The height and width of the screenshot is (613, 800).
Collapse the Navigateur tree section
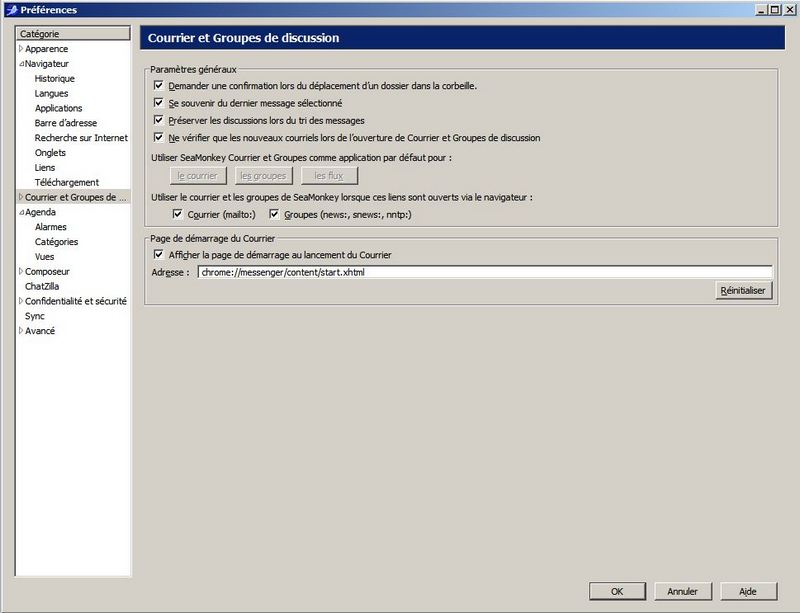click(21, 64)
